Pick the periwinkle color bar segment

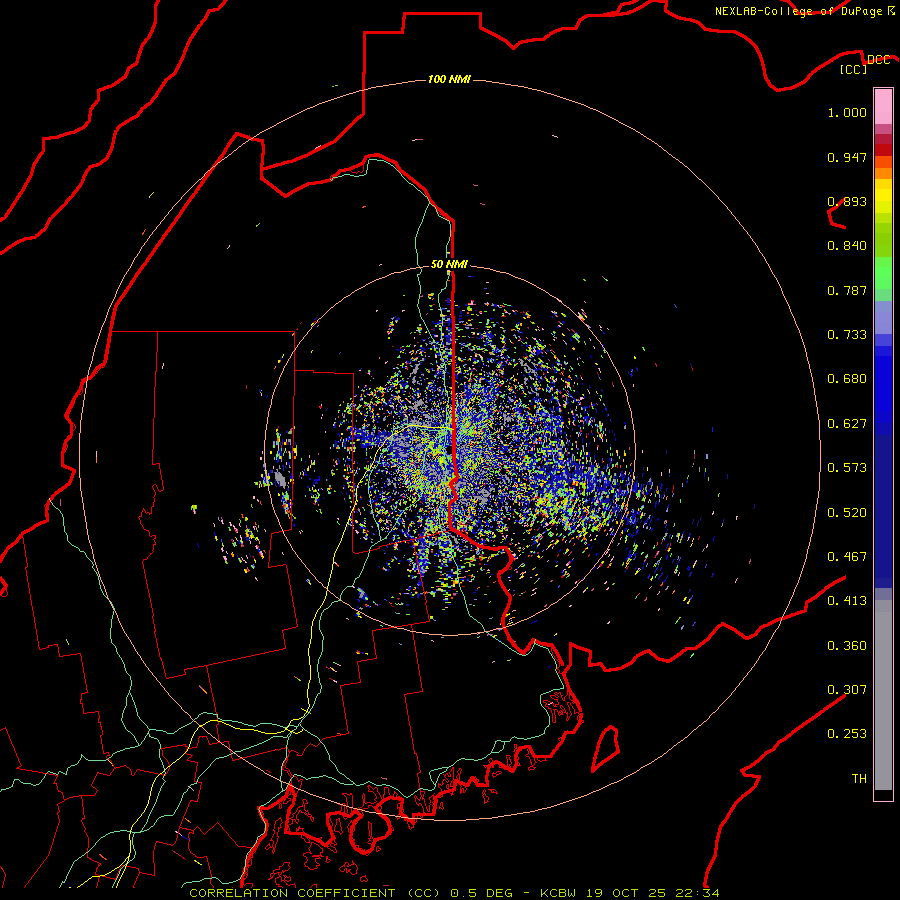point(883,317)
